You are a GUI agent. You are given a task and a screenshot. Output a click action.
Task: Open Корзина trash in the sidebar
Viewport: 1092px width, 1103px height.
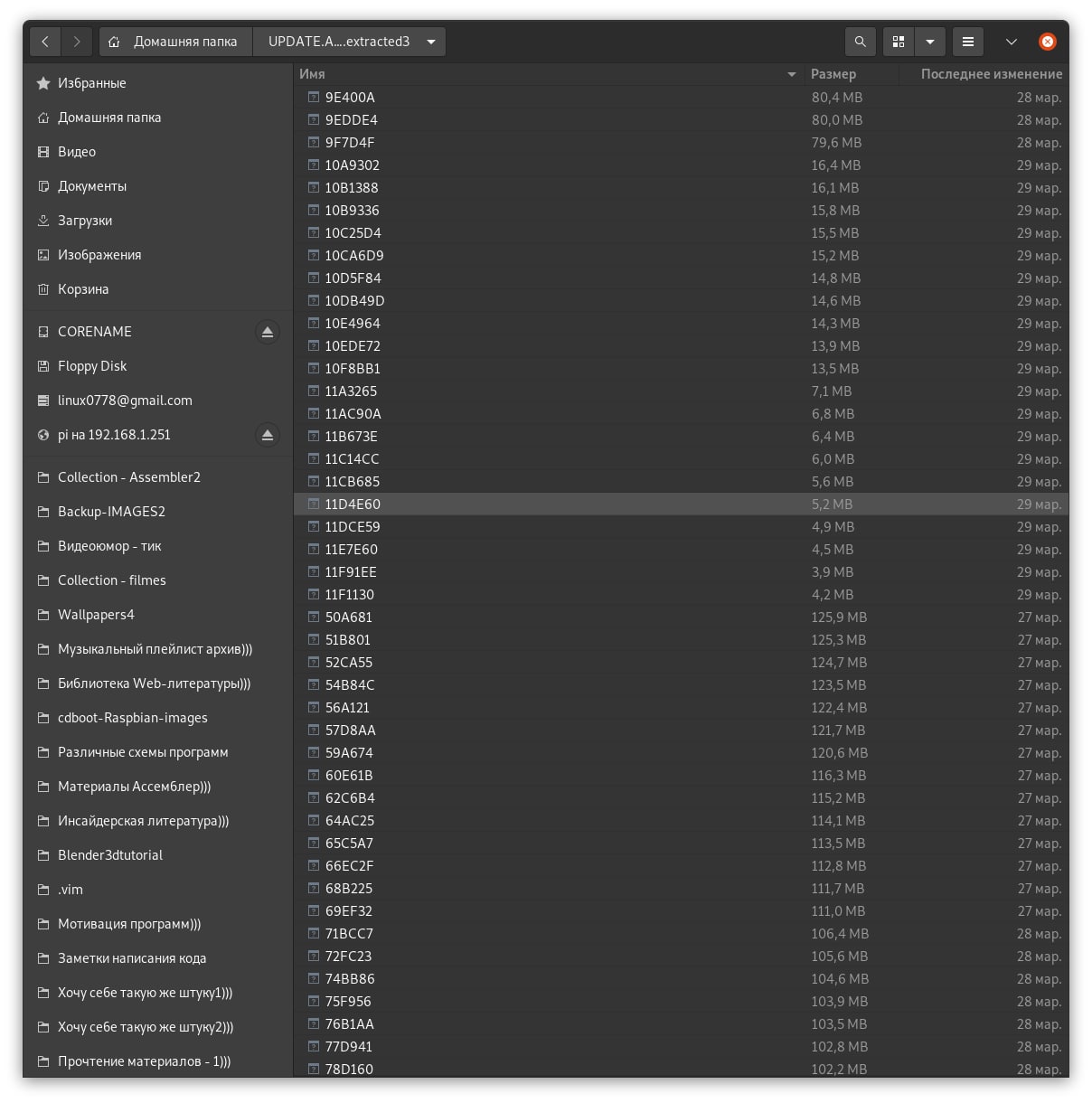(x=158, y=289)
